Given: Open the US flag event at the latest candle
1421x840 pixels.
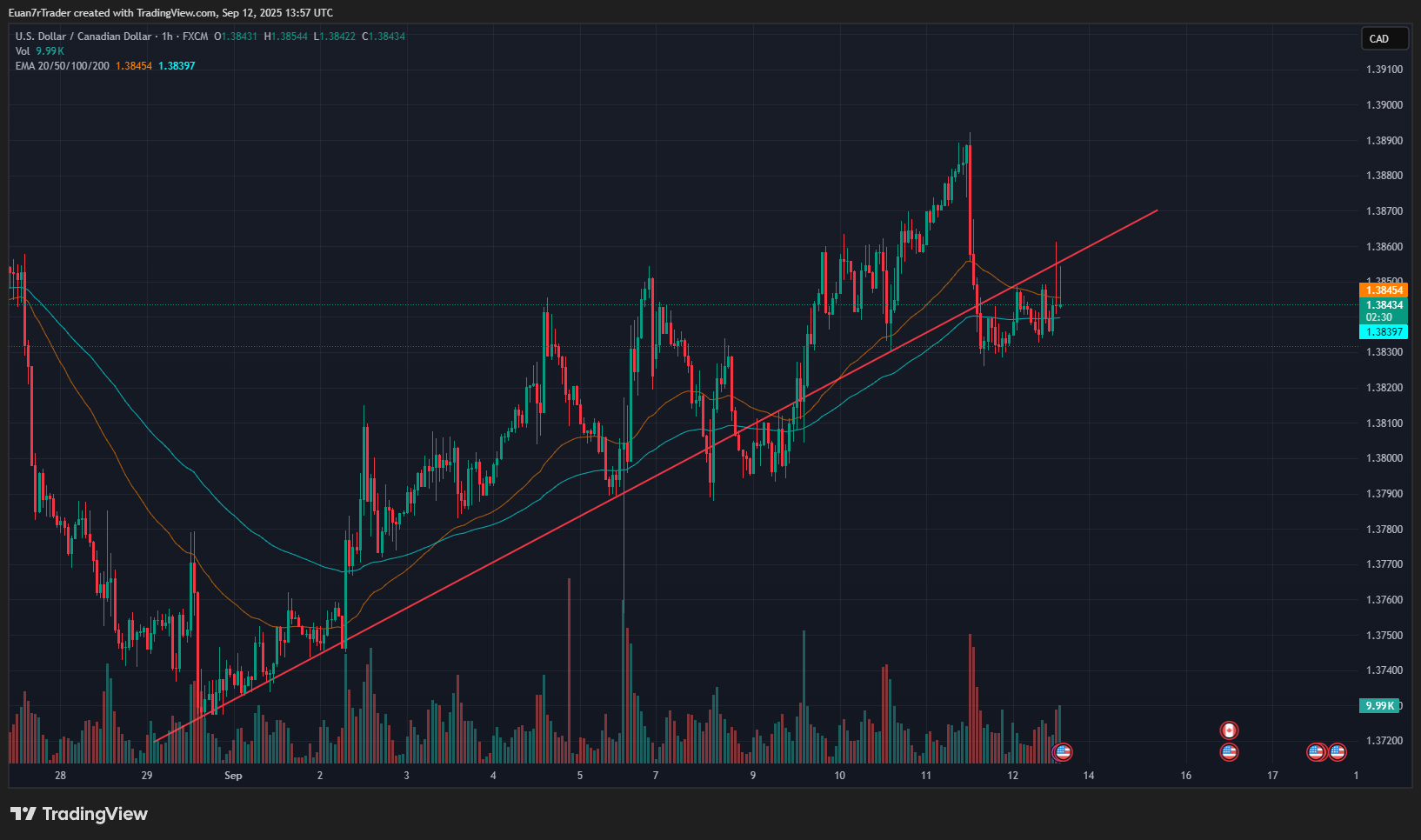Looking at the screenshot, I should [1063, 752].
